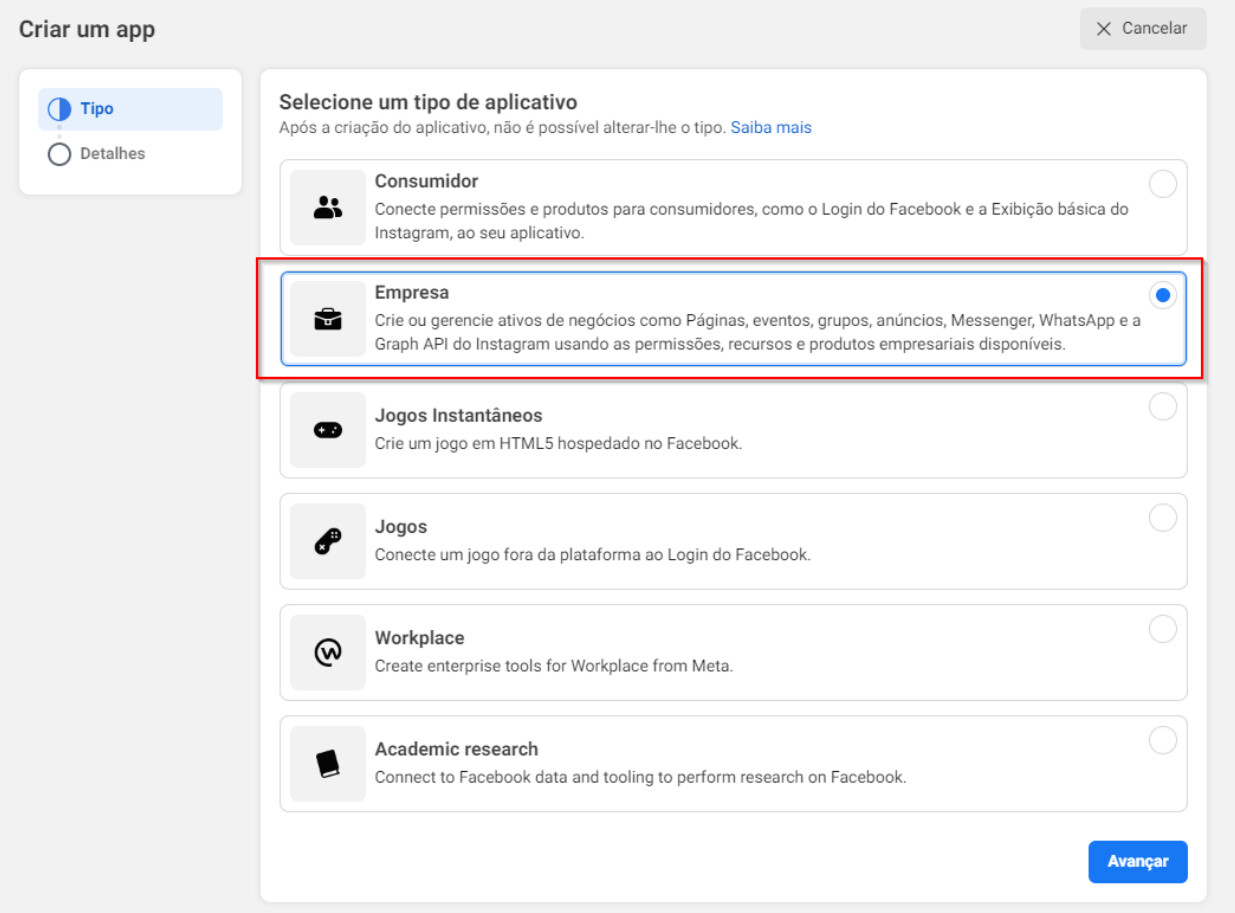Click the Academic research title text
Viewport: 1235px width, 913px height.
[x=457, y=748]
